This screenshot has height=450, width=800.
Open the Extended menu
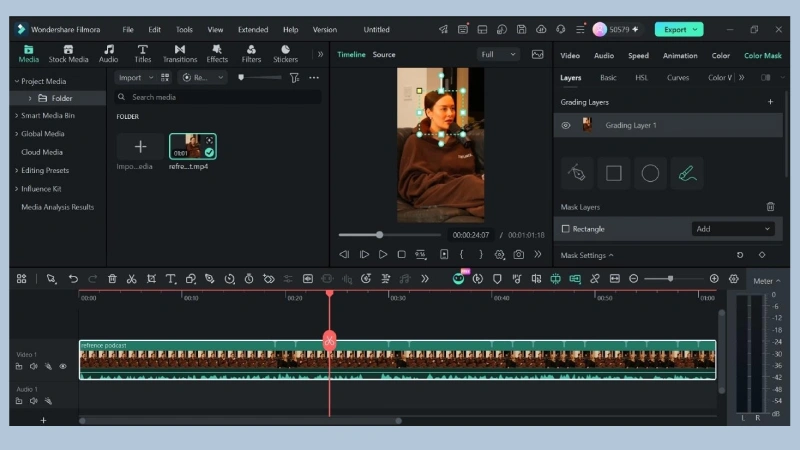point(253,30)
